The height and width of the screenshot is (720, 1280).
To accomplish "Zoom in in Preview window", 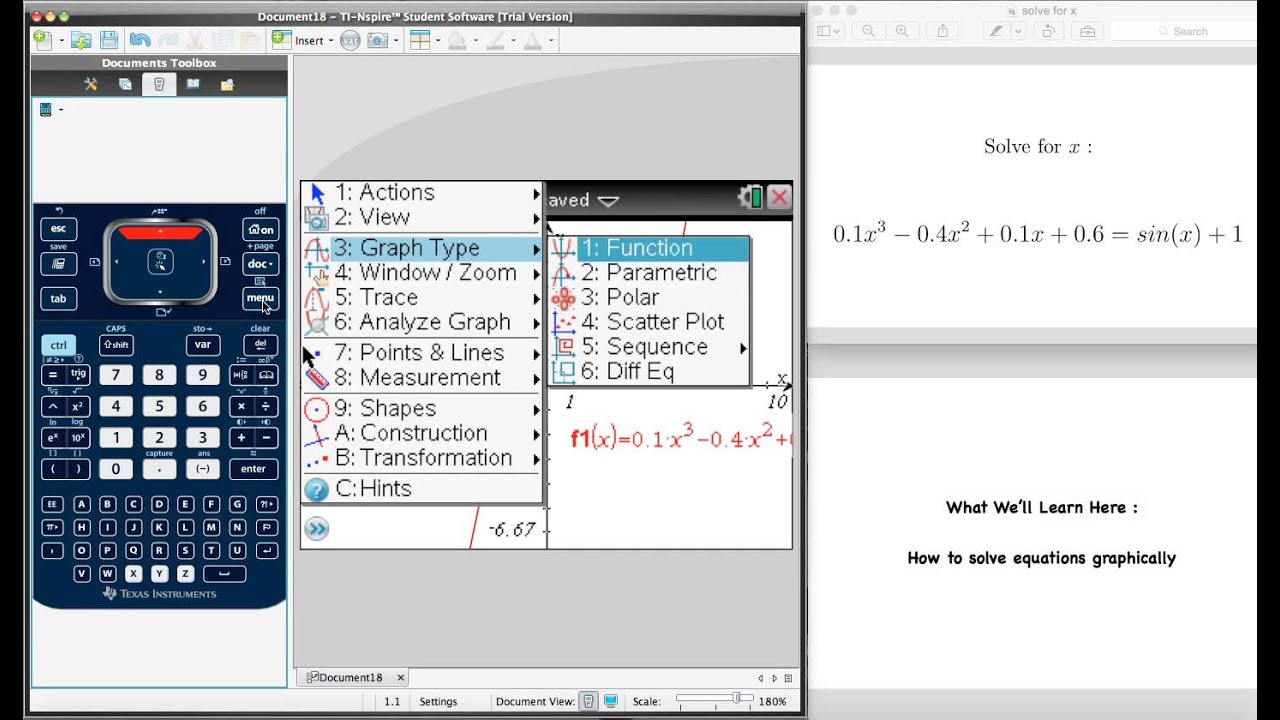I will coord(902,31).
